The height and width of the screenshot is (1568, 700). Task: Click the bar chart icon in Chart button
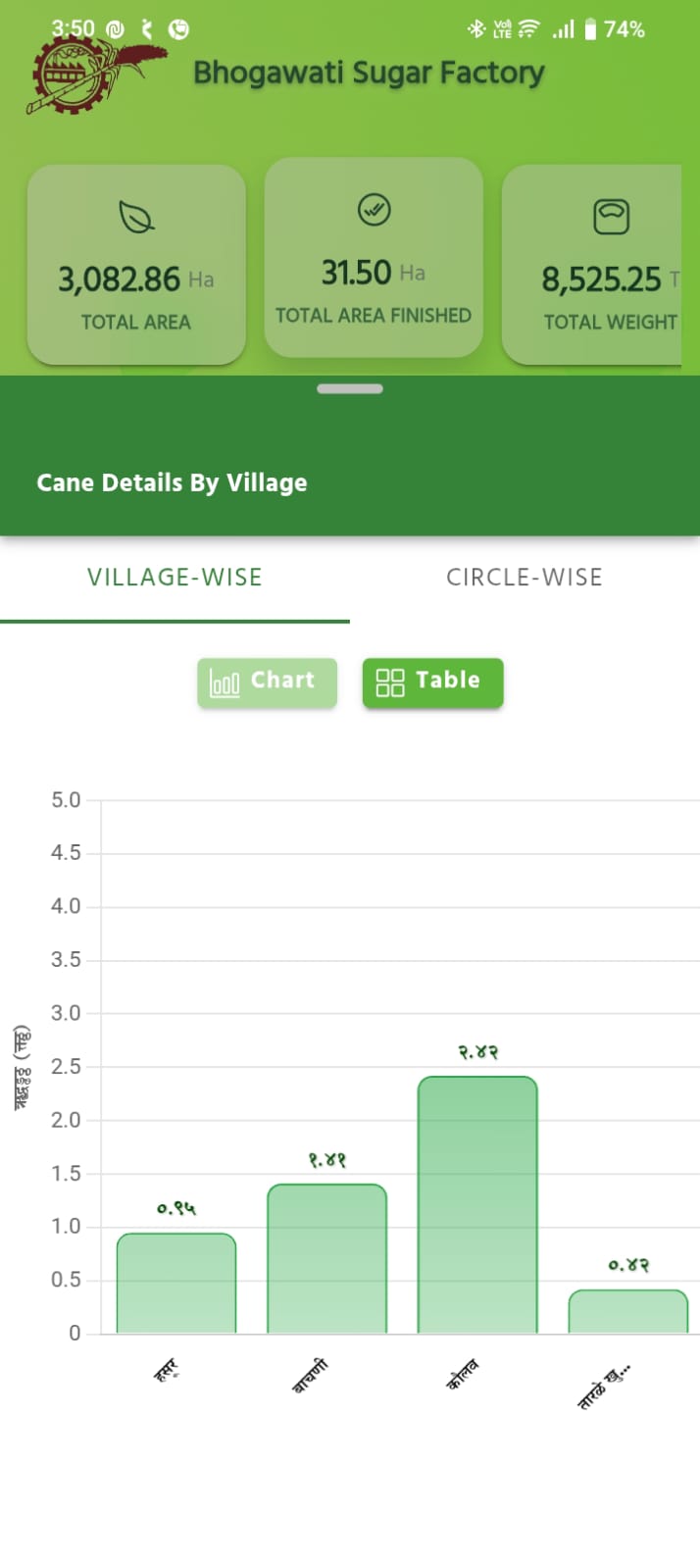(x=225, y=683)
